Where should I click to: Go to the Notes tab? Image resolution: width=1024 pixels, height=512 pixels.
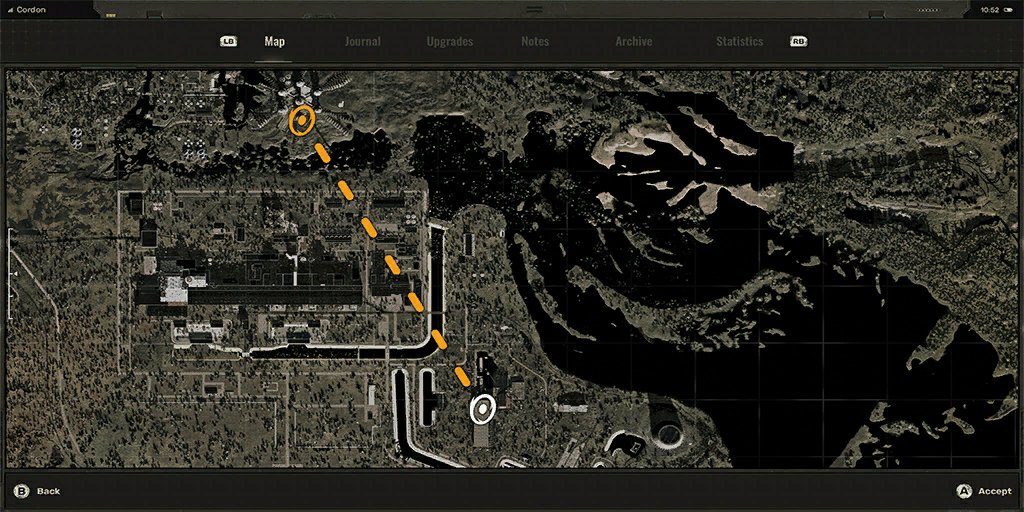tap(535, 41)
